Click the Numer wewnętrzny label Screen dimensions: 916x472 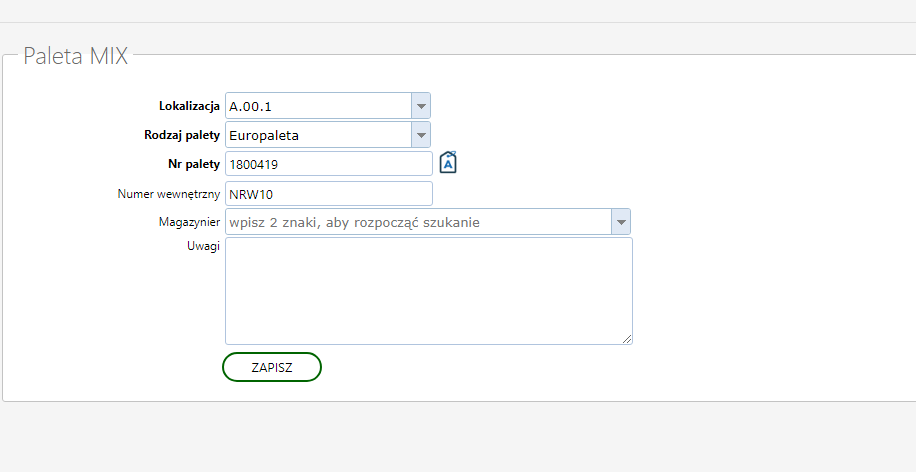point(169,194)
